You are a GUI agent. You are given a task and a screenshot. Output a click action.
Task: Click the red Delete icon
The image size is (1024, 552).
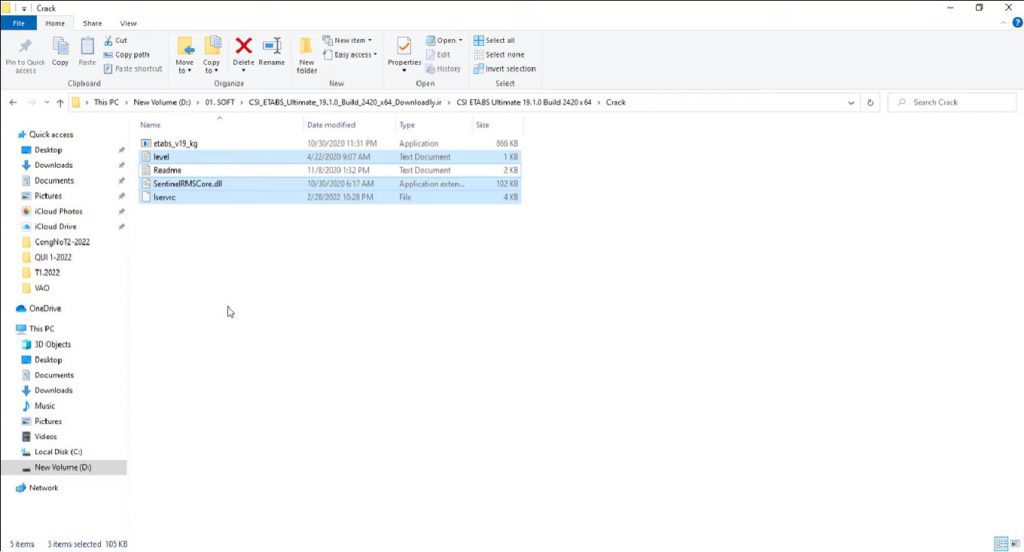tap(244, 46)
